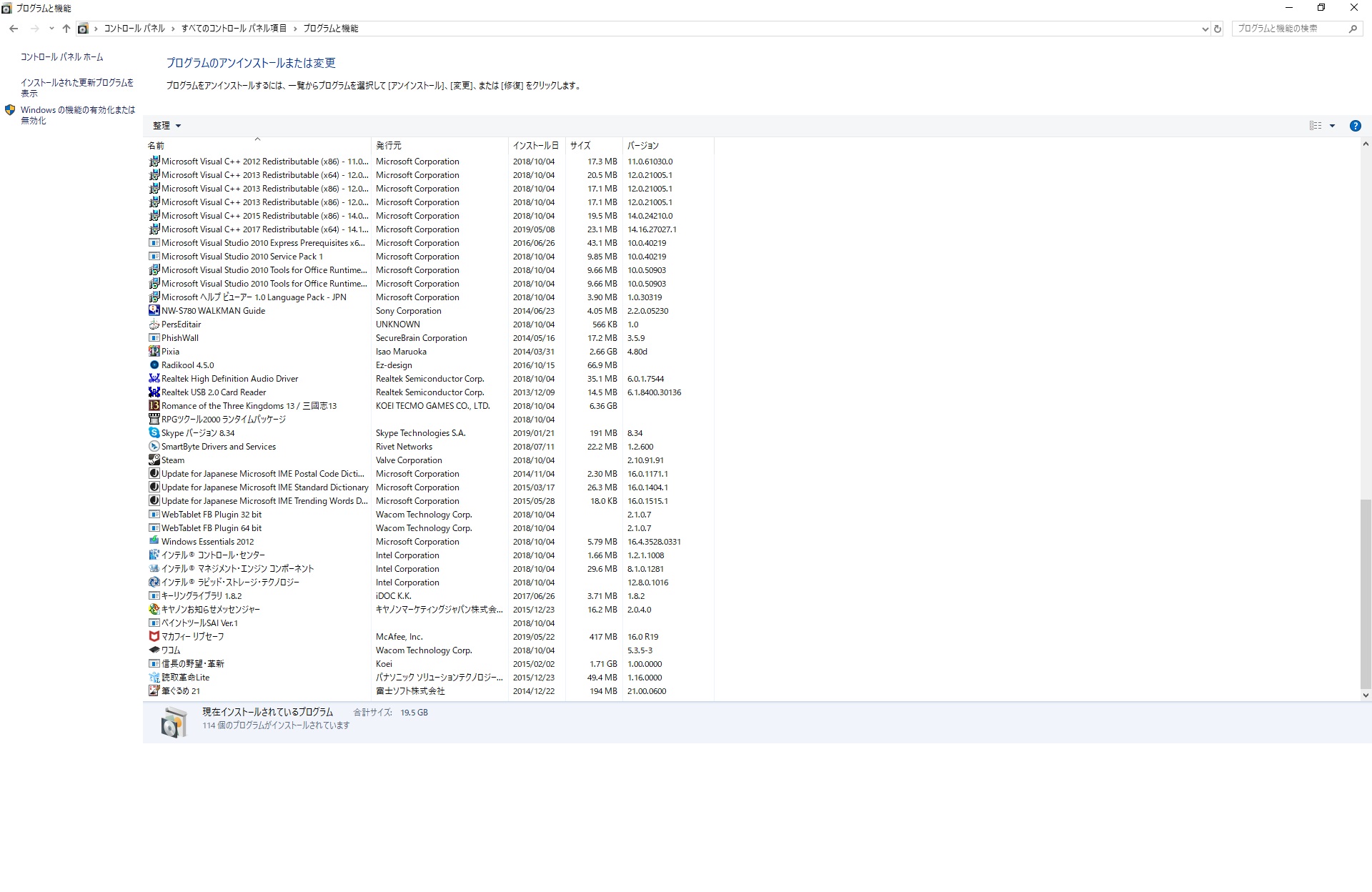1372x892 pixels.
Task: Select the Steam program icon
Action: point(154,460)
